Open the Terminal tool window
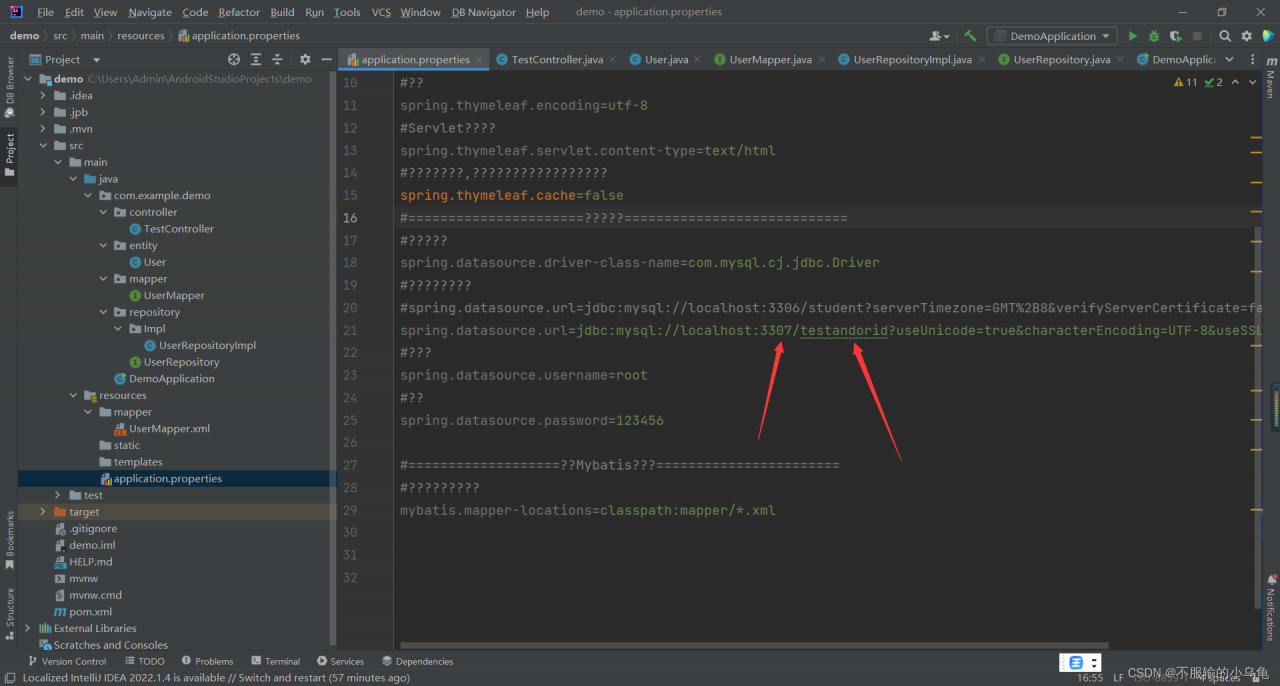This screenshot has height=686, width=1280. tap(275, 661)
